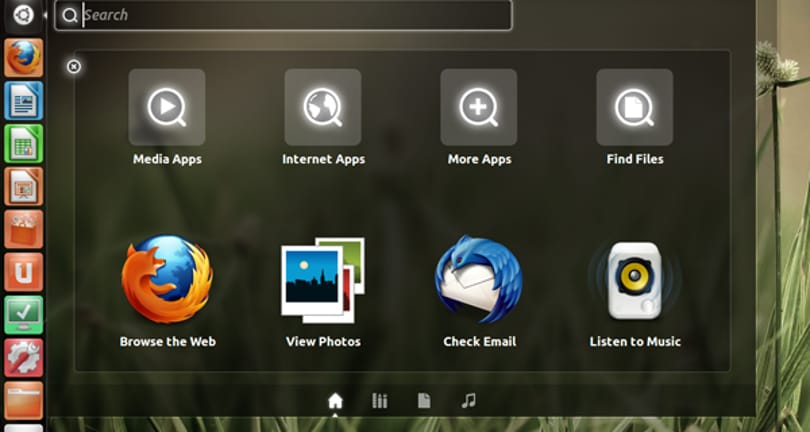Click the Media Apps label

[x=167, y=159]
